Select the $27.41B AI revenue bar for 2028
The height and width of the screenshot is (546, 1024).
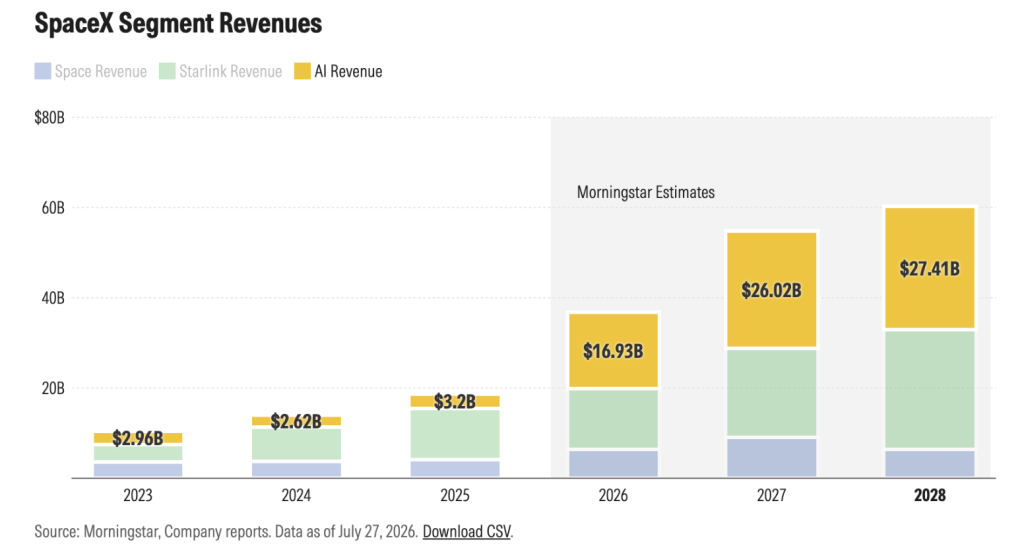coord(929,268)
